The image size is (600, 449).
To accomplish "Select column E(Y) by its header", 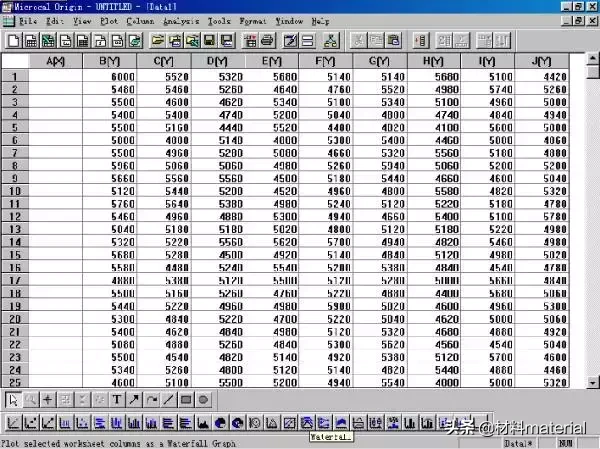I will pyautogui.click(x=272, y=61).
